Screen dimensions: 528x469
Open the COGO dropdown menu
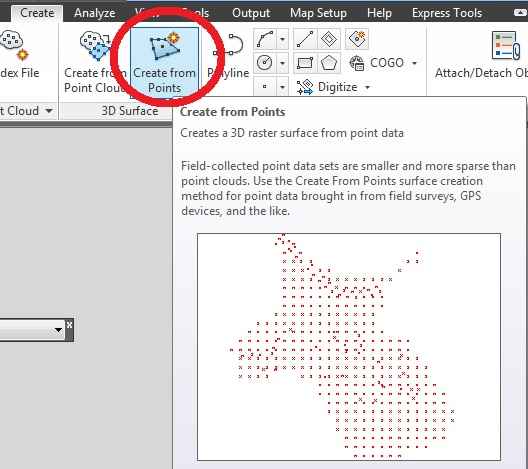click(384, 63)
